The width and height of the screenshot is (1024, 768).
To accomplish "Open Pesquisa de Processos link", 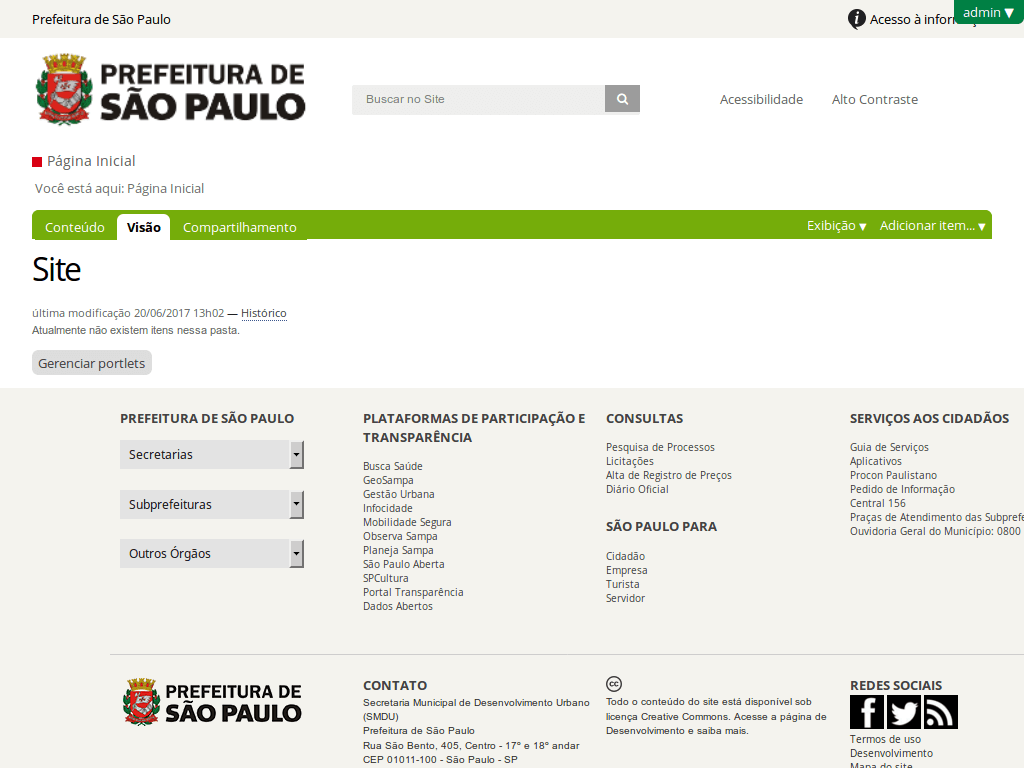I will 660,447.
